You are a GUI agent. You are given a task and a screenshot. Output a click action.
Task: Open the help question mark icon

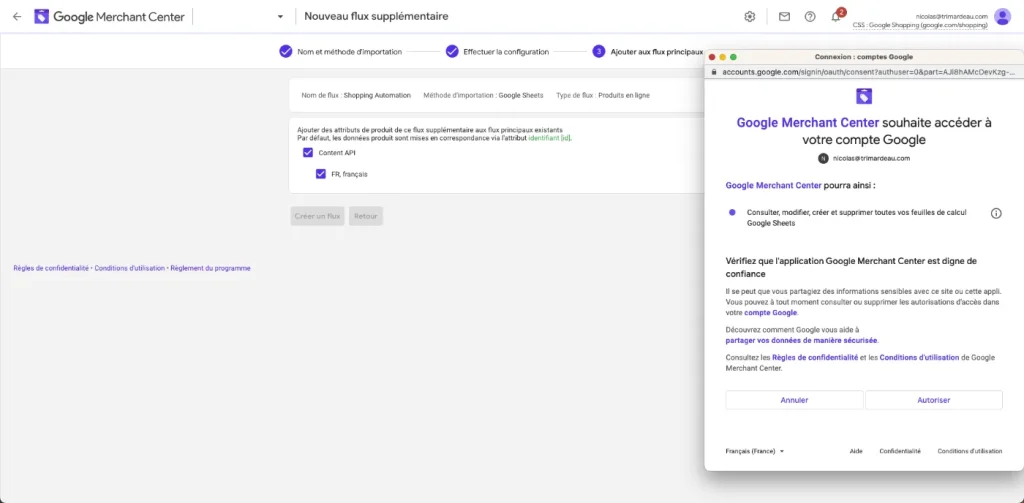tap(810, 16)
